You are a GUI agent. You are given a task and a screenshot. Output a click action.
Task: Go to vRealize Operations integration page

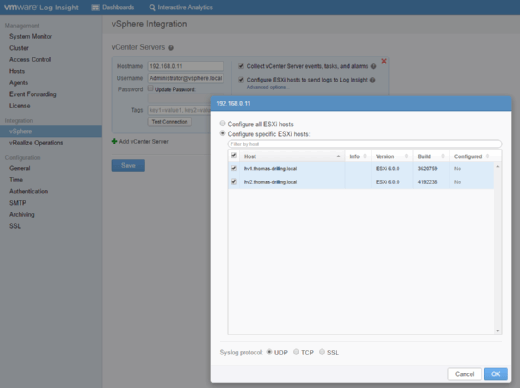(36, 143)
